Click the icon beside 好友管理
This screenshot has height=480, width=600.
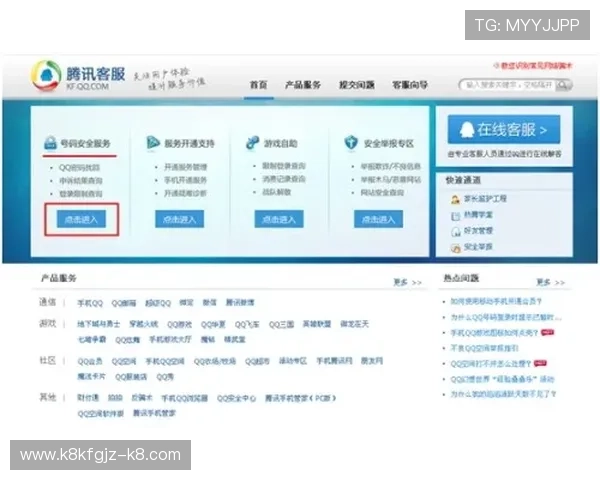click(455, 232)
